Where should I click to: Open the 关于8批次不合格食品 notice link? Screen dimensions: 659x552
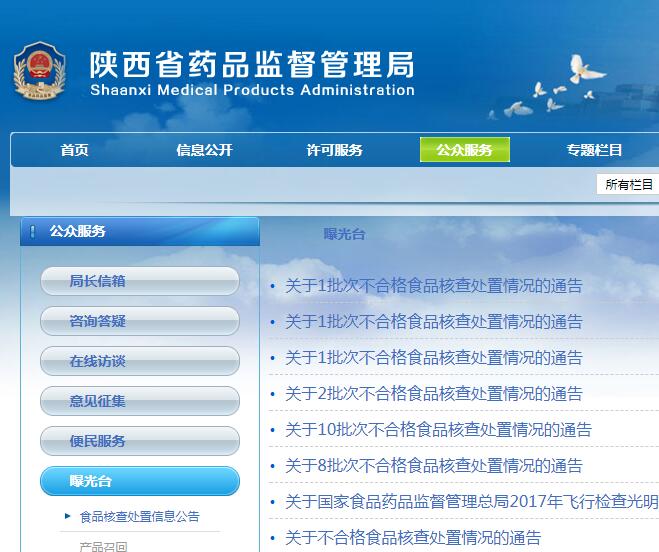point(433,466)
